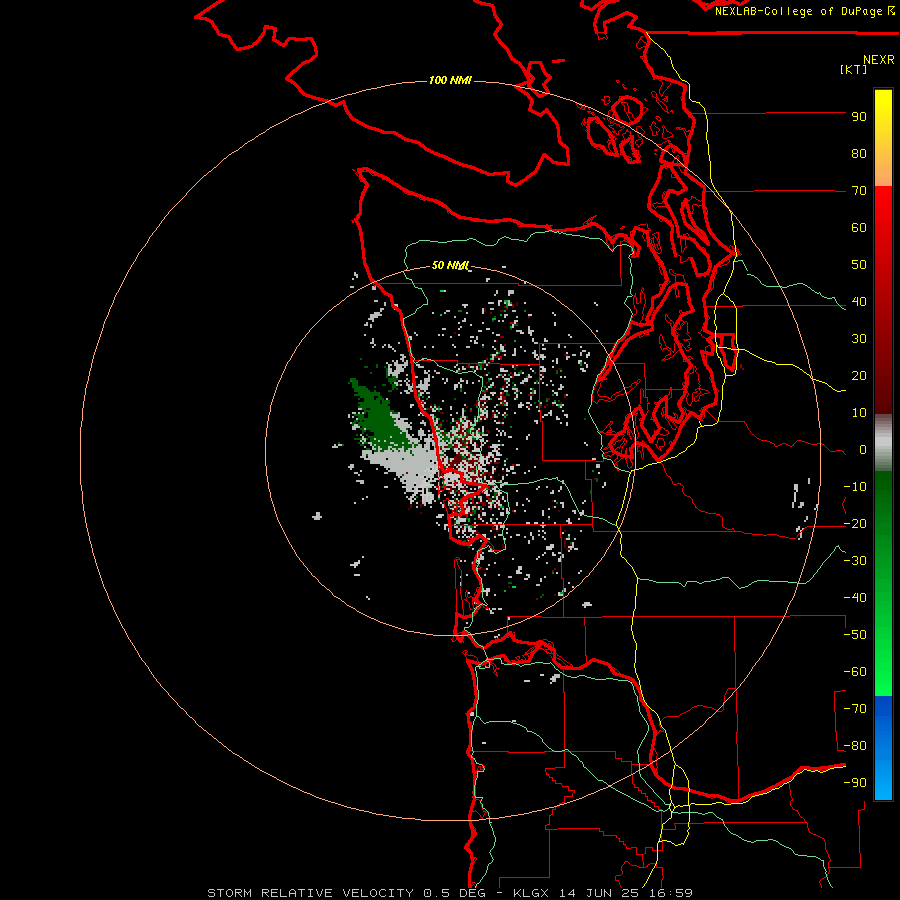Click the 0.5 DEG elevation angle text

pos(455,893)
